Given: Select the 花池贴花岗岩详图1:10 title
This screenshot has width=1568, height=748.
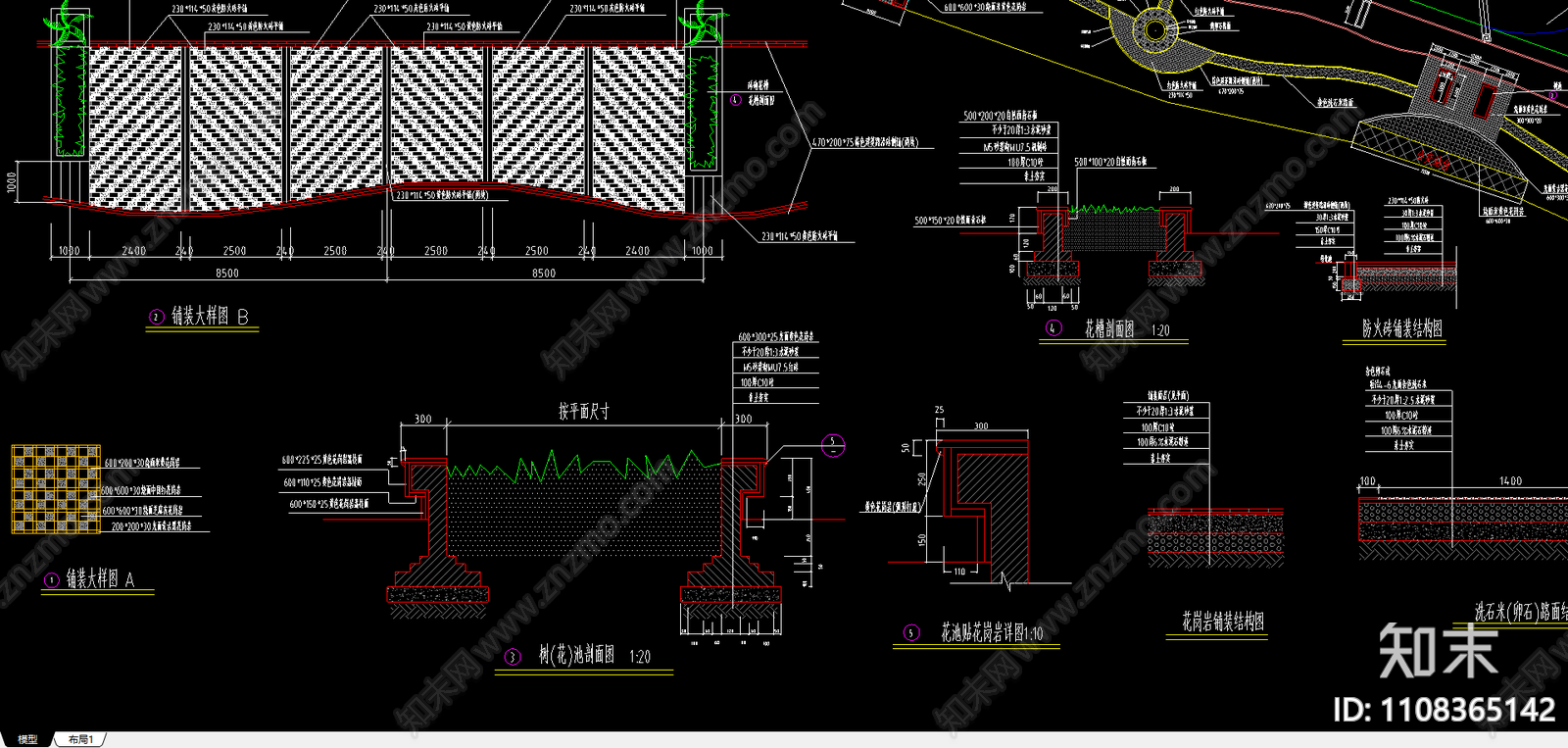Looking at the screenshot, I should point(992,632).
